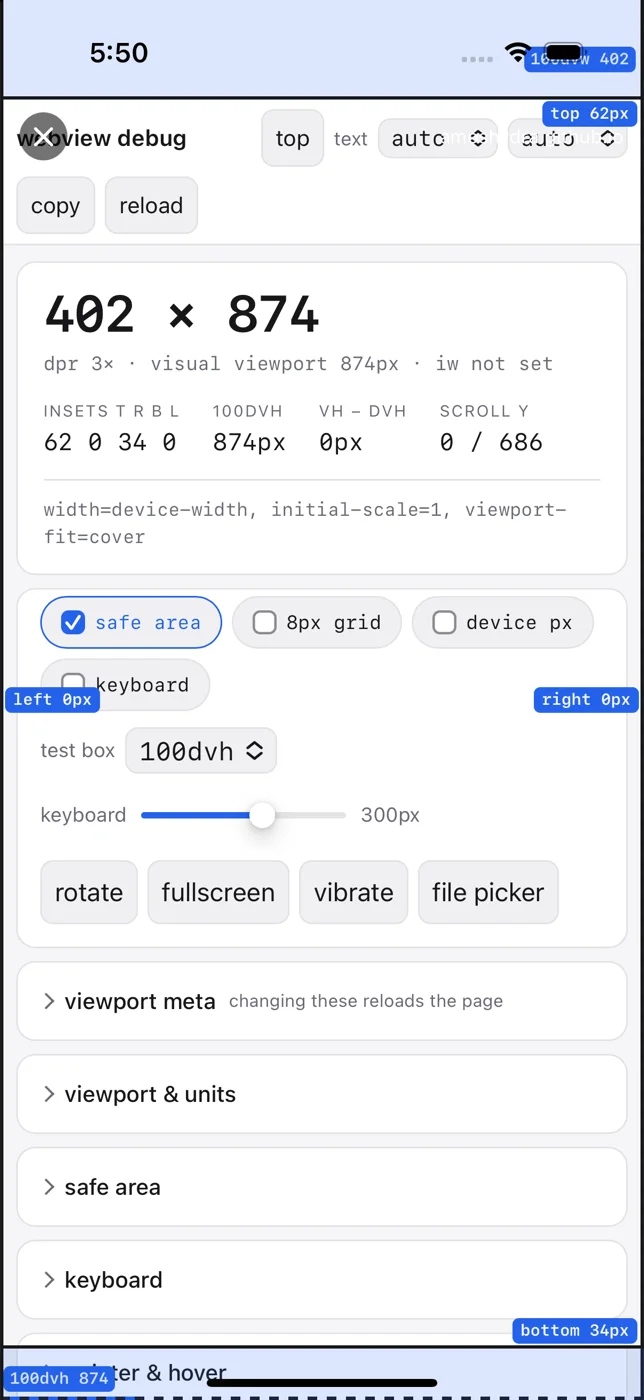Tap the 5:50 clock in status bar
This screenshot has height=1400, width=644.
(x=119, y=53)
